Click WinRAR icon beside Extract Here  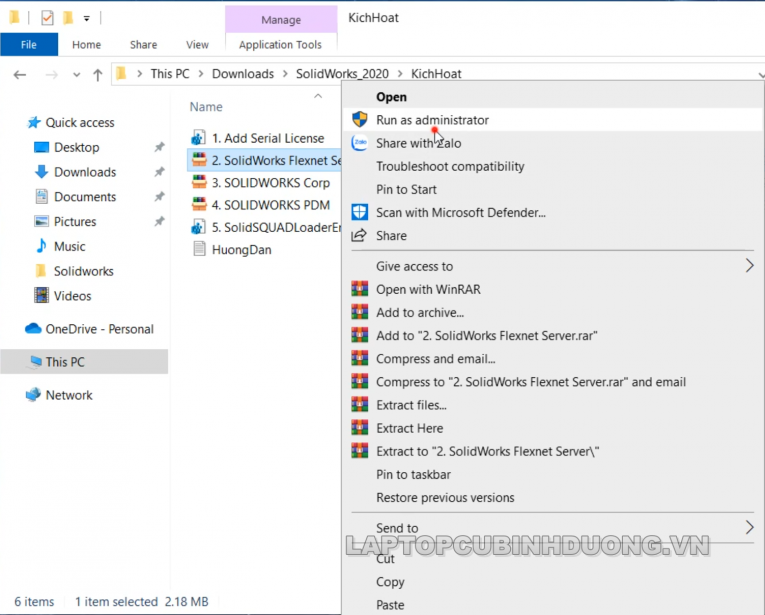pos(360,428)
